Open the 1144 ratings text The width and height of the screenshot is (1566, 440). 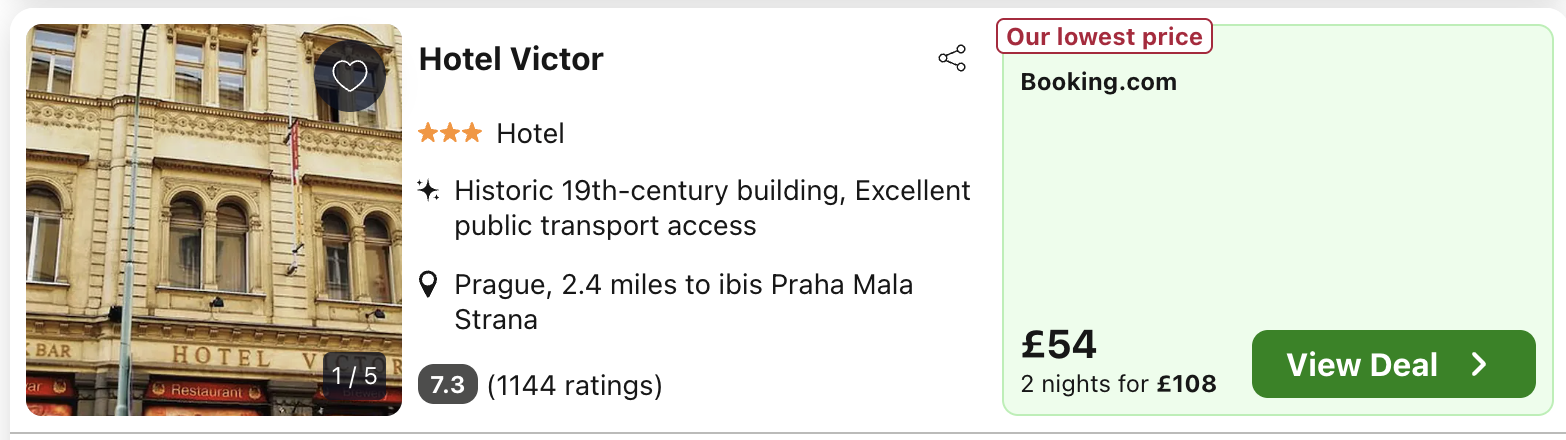click(x=574, y=385)
